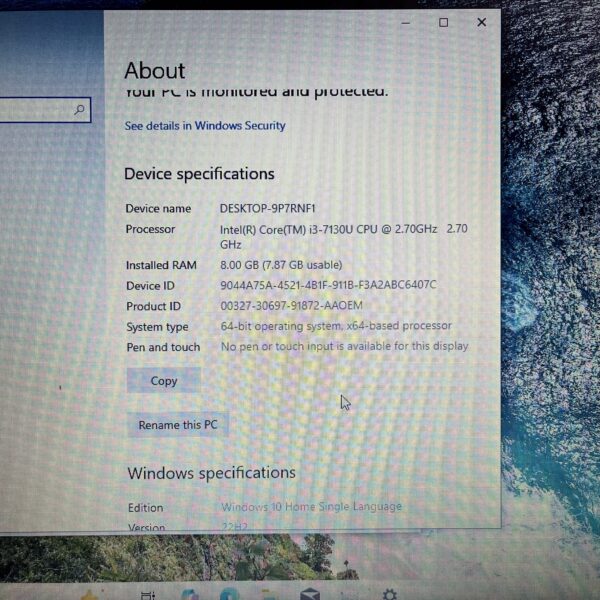Image resolution: width=600 pixels, height=600 pixels.
Task: Click the Processor label
Action: click(x=150, y=229)
